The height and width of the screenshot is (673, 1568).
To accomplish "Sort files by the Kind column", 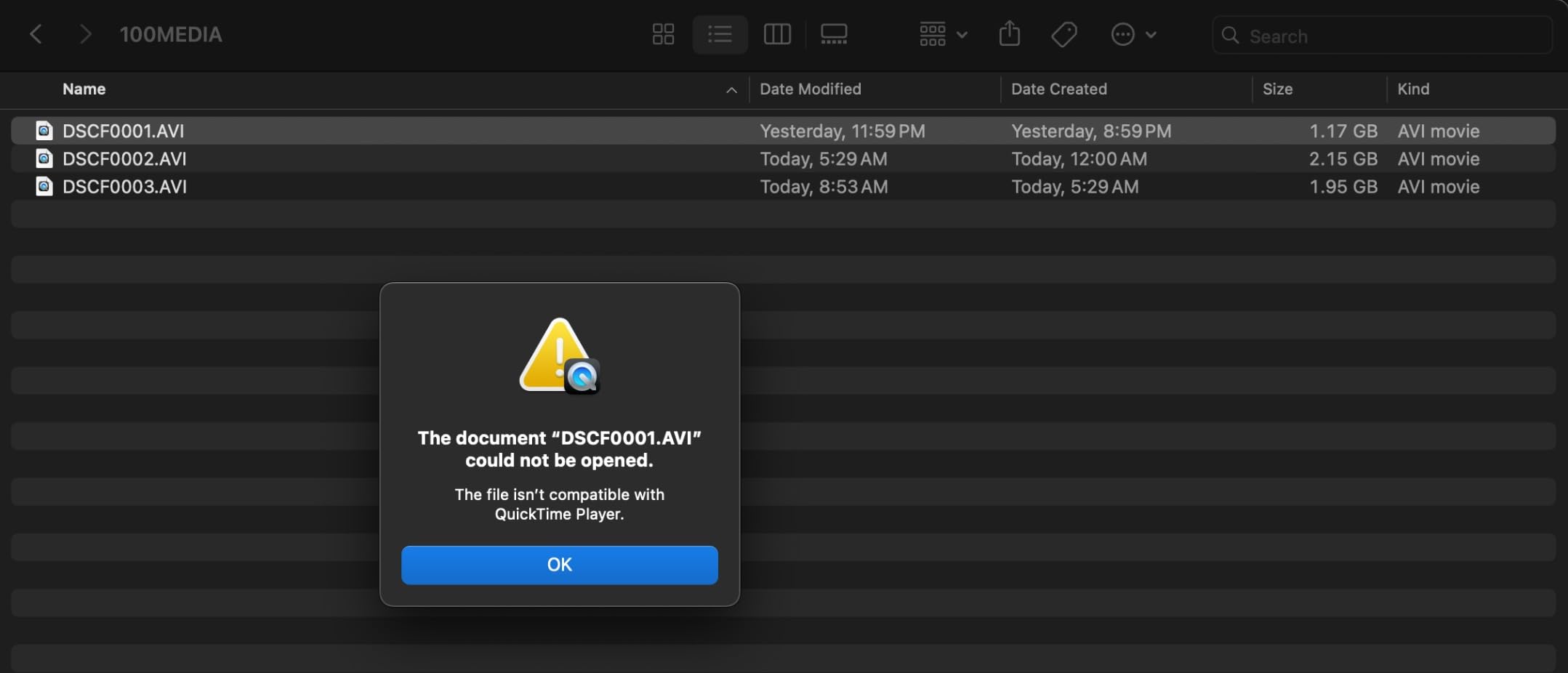I will (x=1413, y=89).
